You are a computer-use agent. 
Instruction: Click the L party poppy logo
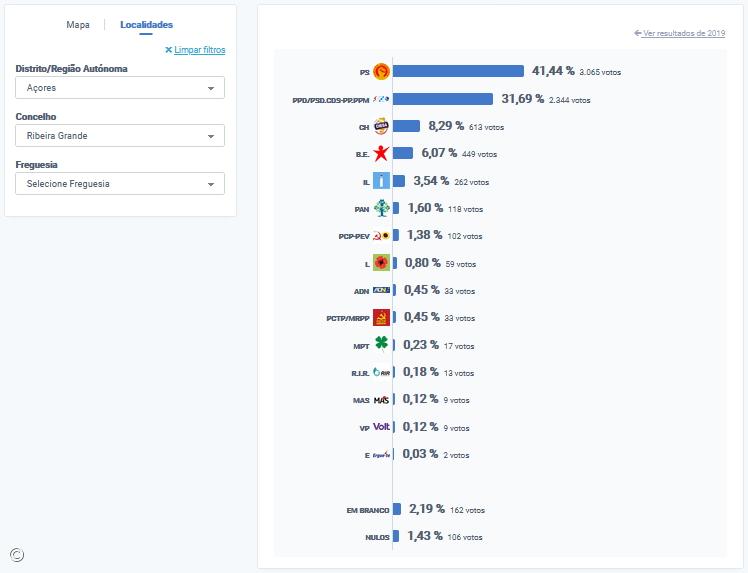point(381,263)
